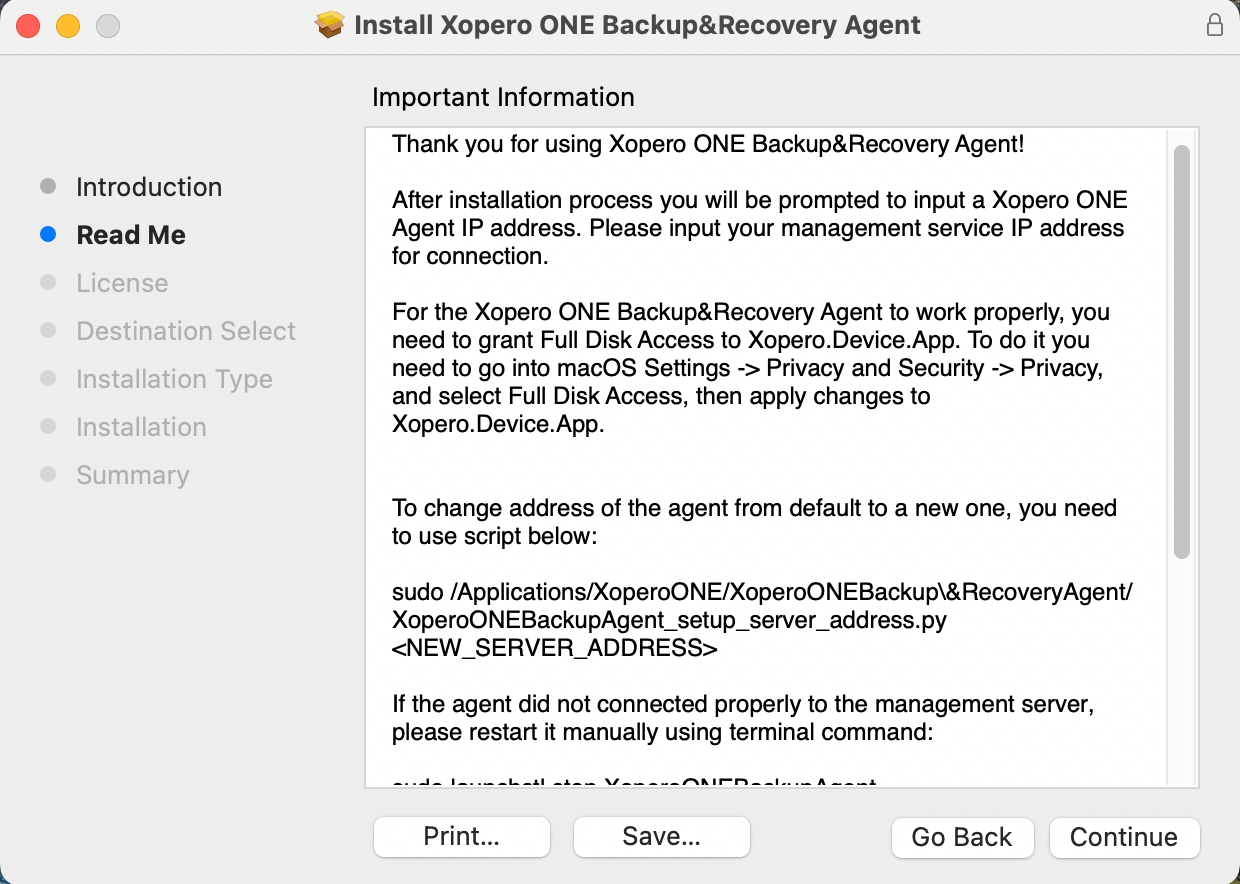Go back to the previous step
The image size is (1240, 884).
coord(962,837)
